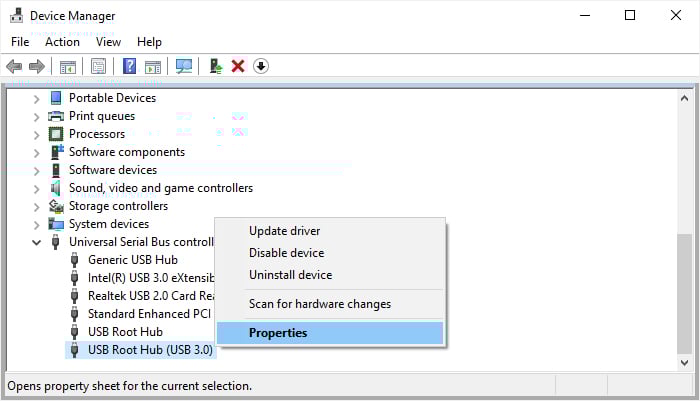Click the red X Uninstall device icon
The width and height of the screenshot is (700, 401).
click(x=238, y=66)
